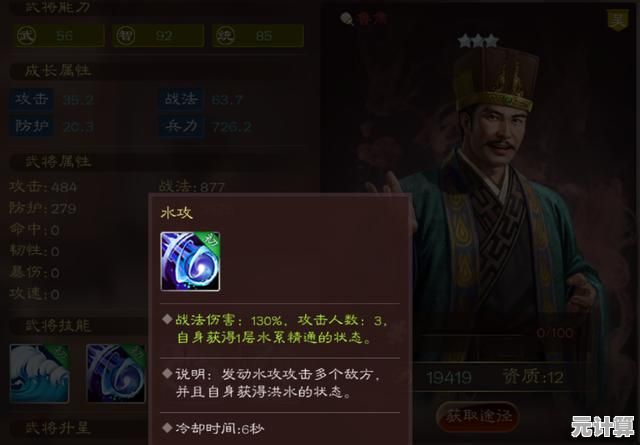This screenshot has height=445, width=640.
Task: Click the 防护 growth attribute label
Action: pyautogui.click(x=31, y=127)
